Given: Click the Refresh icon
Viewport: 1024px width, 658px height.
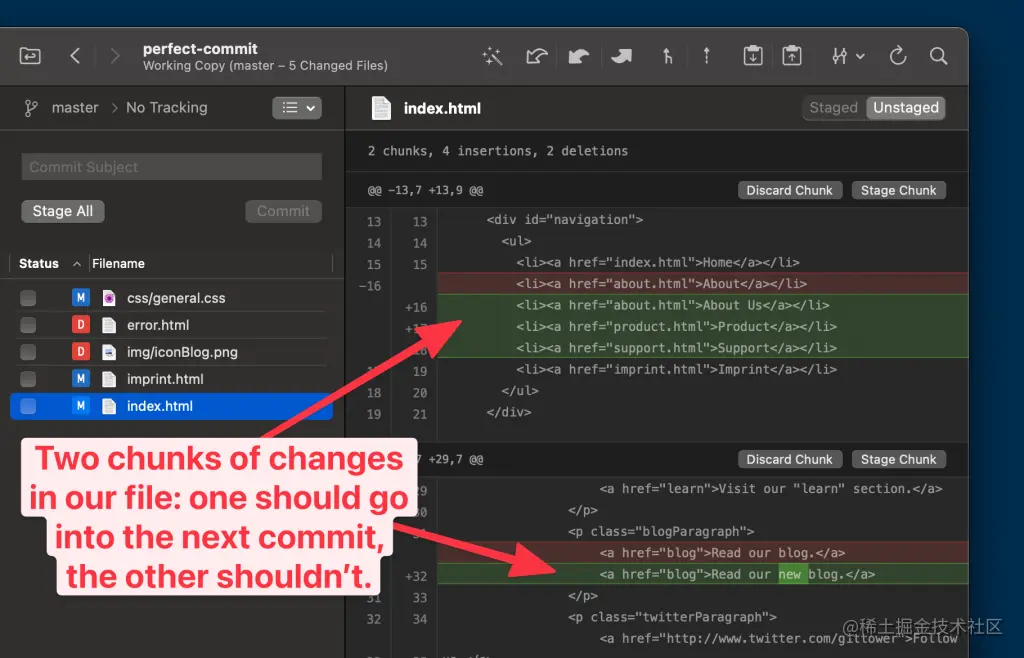Looking at the screenshot, I should point(898,56).
